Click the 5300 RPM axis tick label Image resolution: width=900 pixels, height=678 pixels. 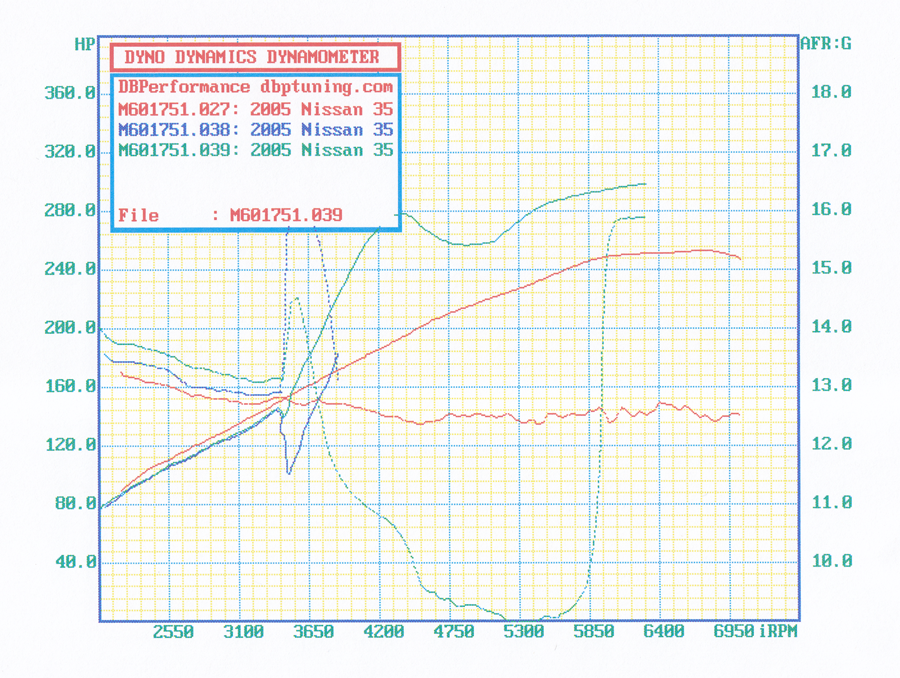click(523, 632)
